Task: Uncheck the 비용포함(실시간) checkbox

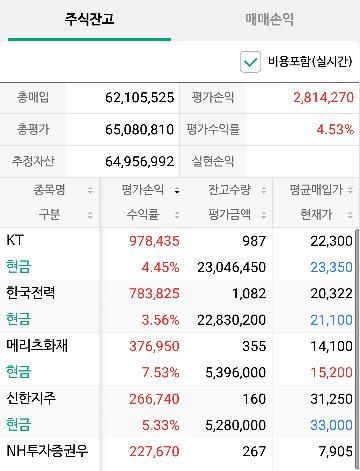Action: point(250,62)
